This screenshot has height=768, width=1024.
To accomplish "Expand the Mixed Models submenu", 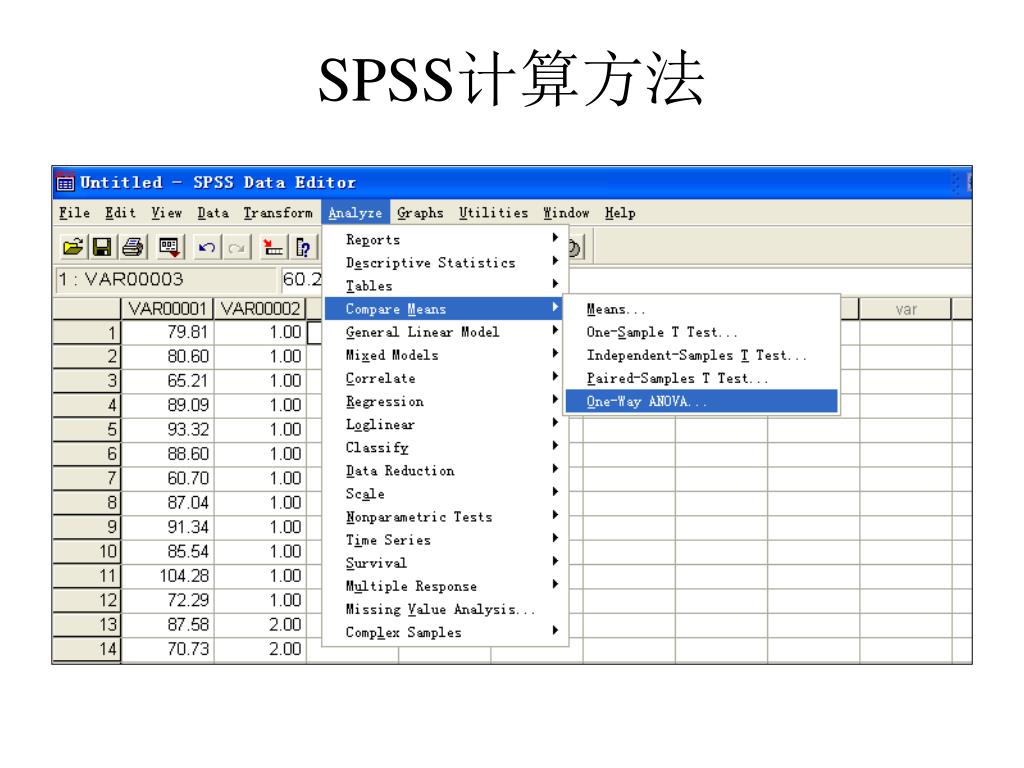I will tap(446, 355).
